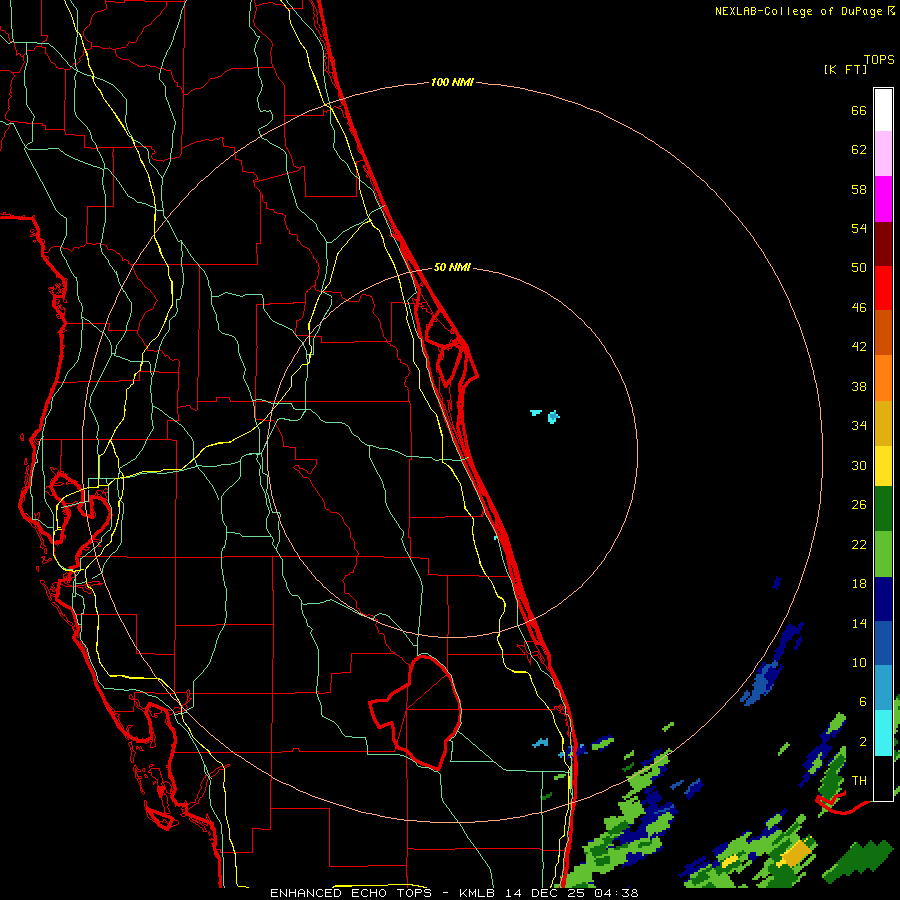900x900 pixels.
Task: Select the bright red legend color band
Action: click(883, 288)
